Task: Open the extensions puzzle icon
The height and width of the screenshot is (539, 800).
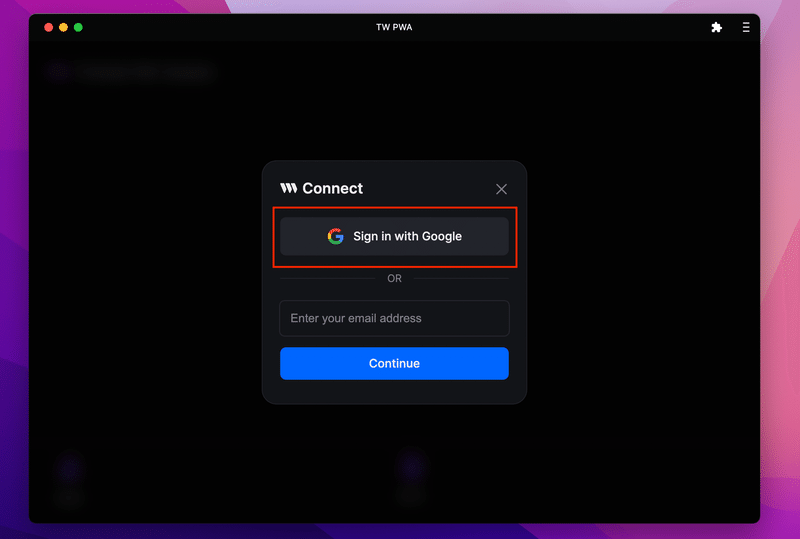Action: click(x=716, y=28)
